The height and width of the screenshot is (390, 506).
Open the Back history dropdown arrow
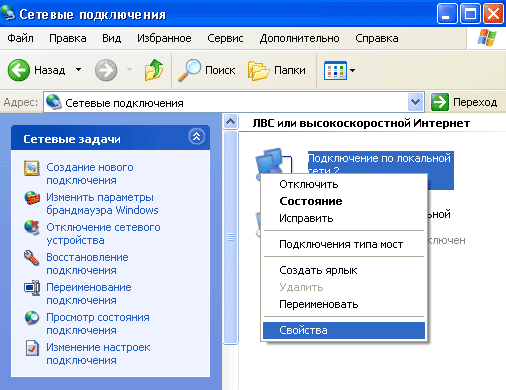click(x=78, y=70)
